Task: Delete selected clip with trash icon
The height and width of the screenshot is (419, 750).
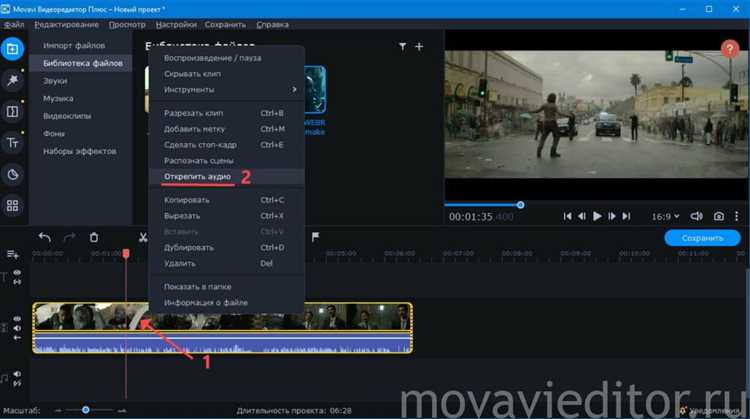Action: click(94, 237)
